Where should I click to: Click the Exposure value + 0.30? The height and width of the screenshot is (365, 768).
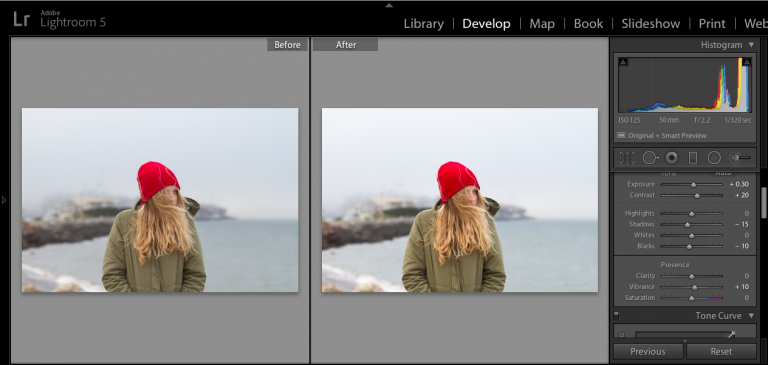739,184
